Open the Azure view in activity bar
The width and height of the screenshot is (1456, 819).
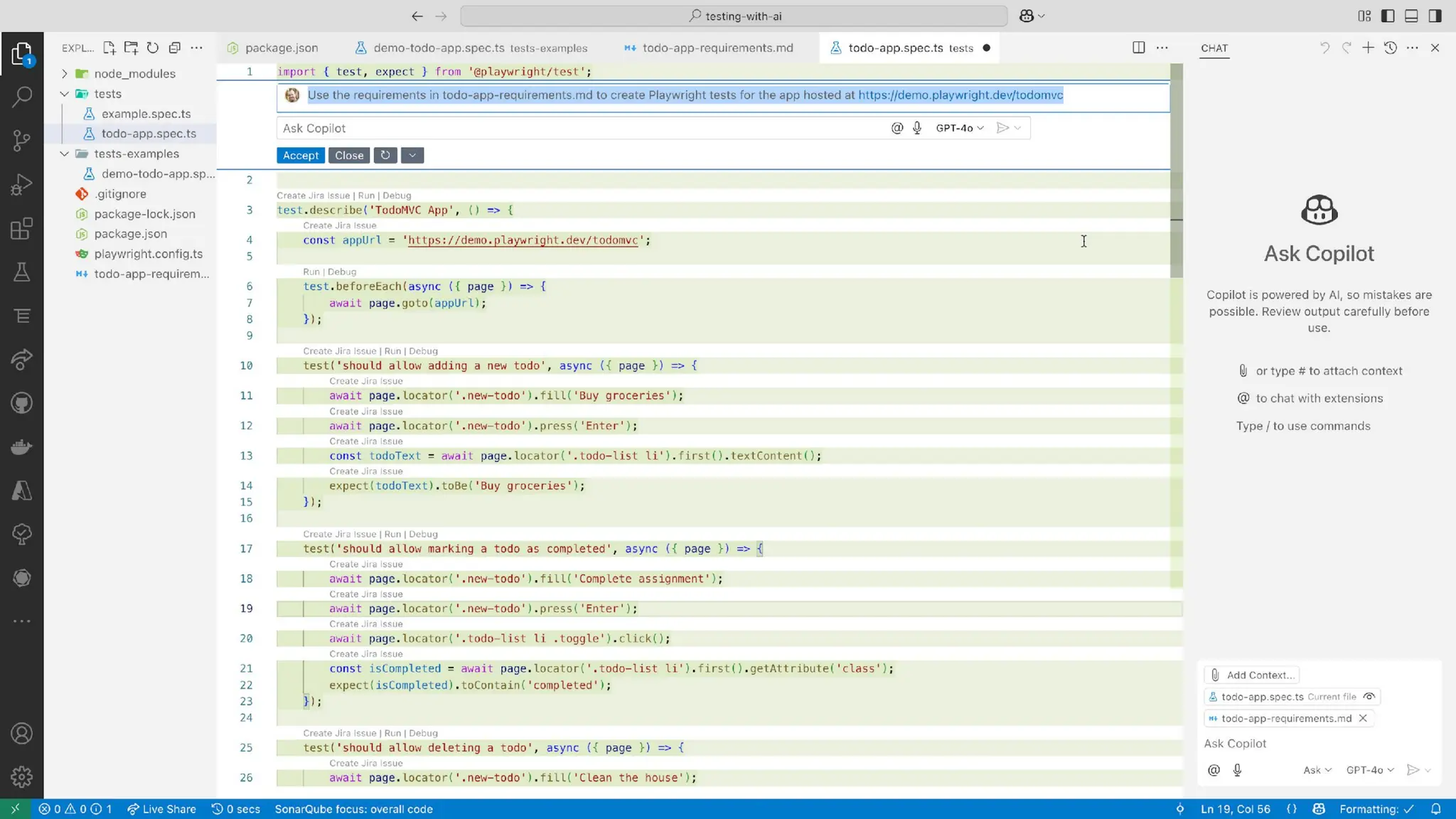click(21, 491)
